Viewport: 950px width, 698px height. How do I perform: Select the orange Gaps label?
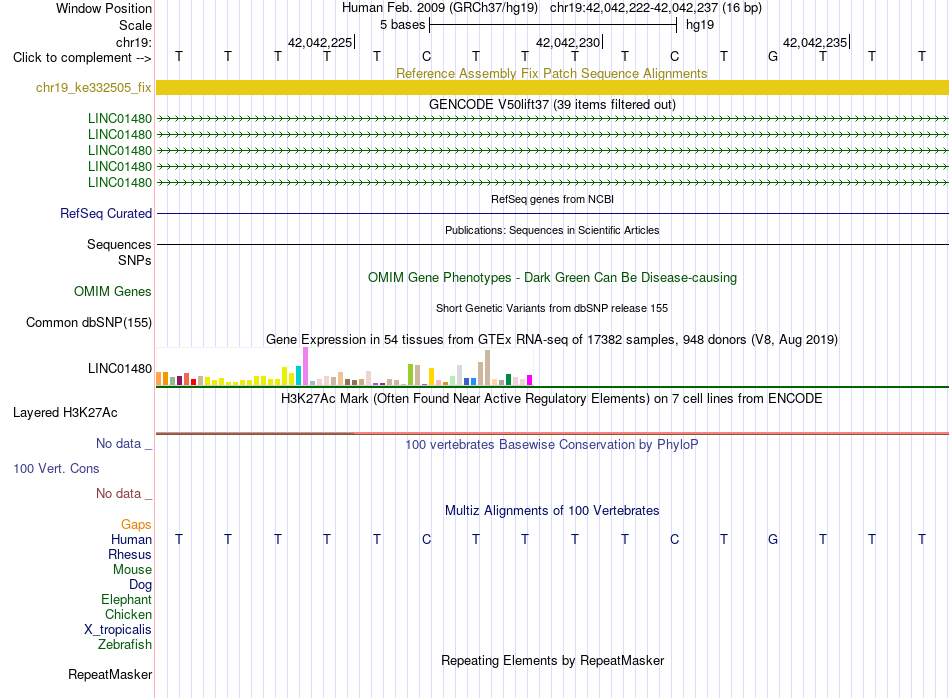tap(136, 524)
